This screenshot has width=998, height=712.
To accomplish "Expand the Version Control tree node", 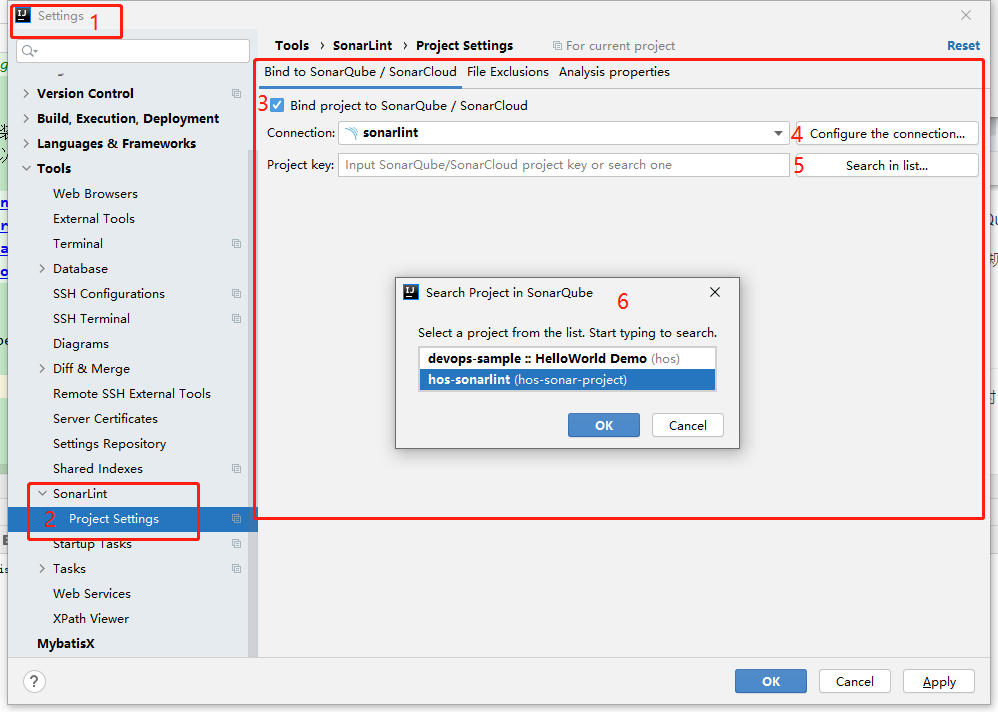I will (x=26, y=94).
